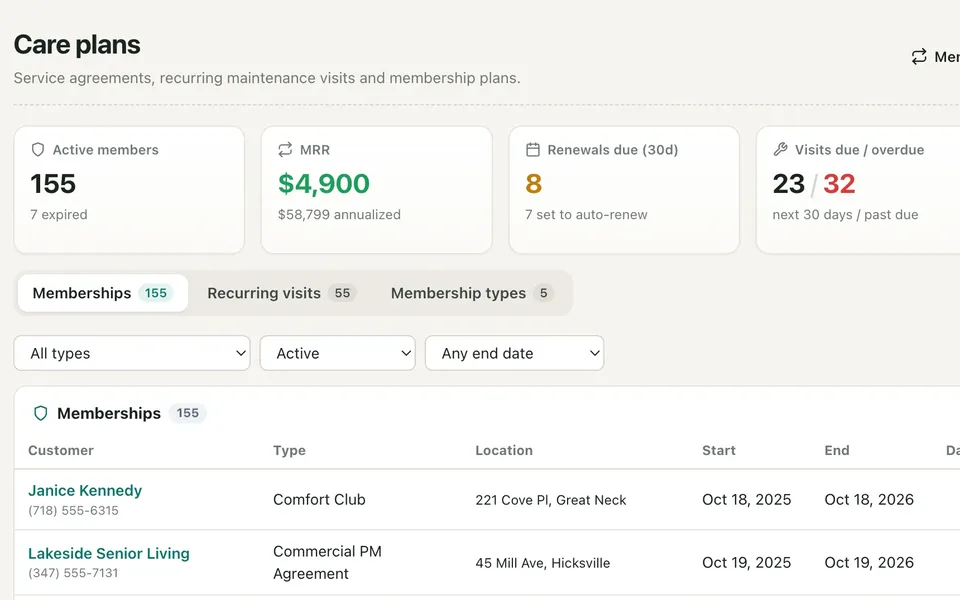
Task: Click the shield icon in the Memberships table header
Action: click(x=40, y=413)
